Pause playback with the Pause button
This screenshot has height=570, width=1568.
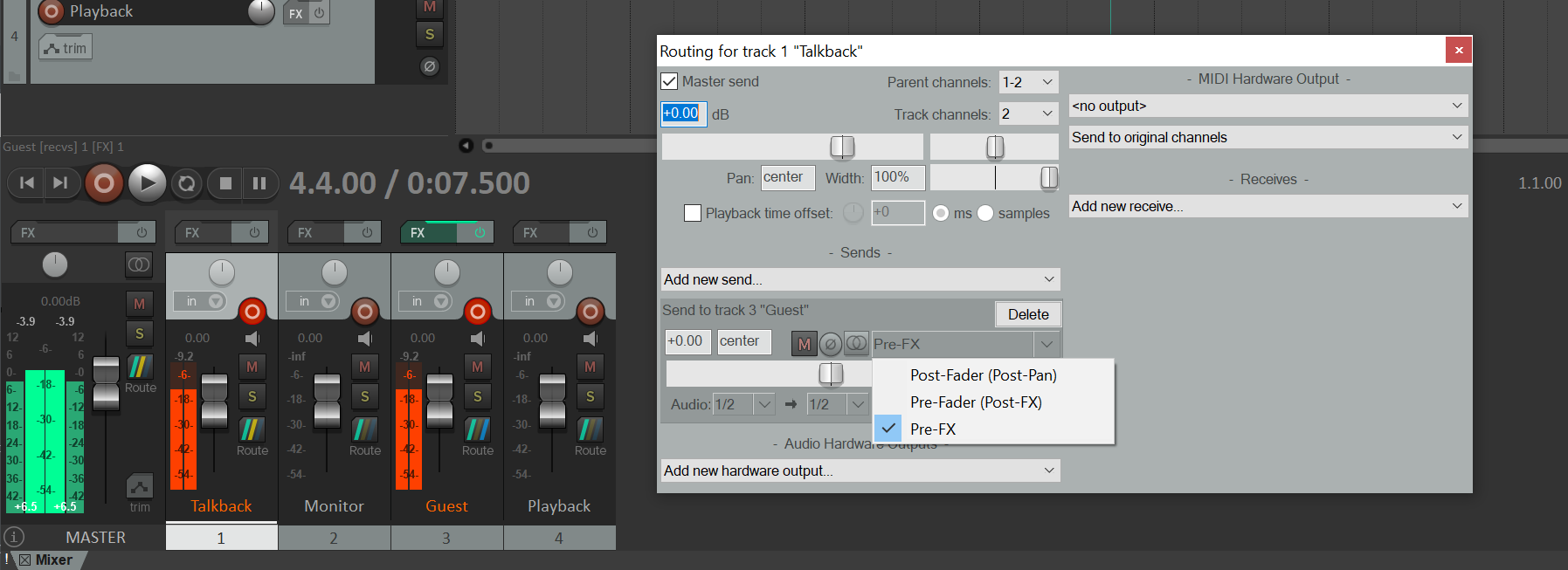(259, 183)
